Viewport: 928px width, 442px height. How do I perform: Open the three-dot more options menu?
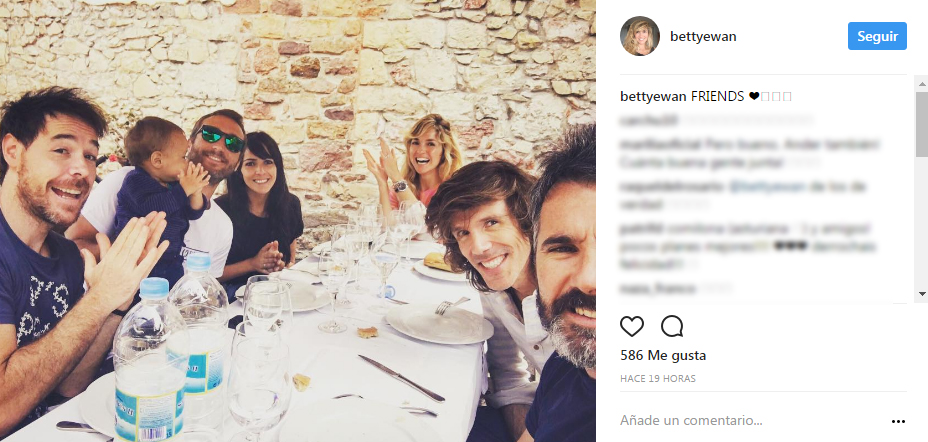[x=898, y=421]
